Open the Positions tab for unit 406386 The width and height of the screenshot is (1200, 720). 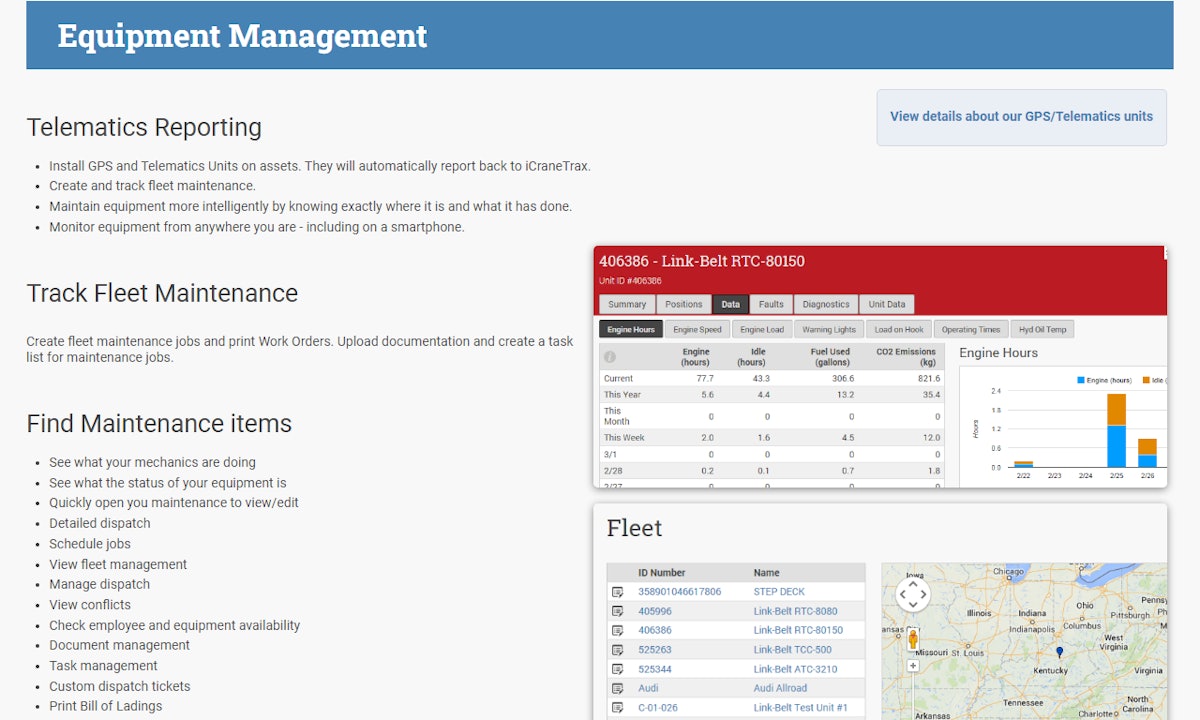click(684, 304)
